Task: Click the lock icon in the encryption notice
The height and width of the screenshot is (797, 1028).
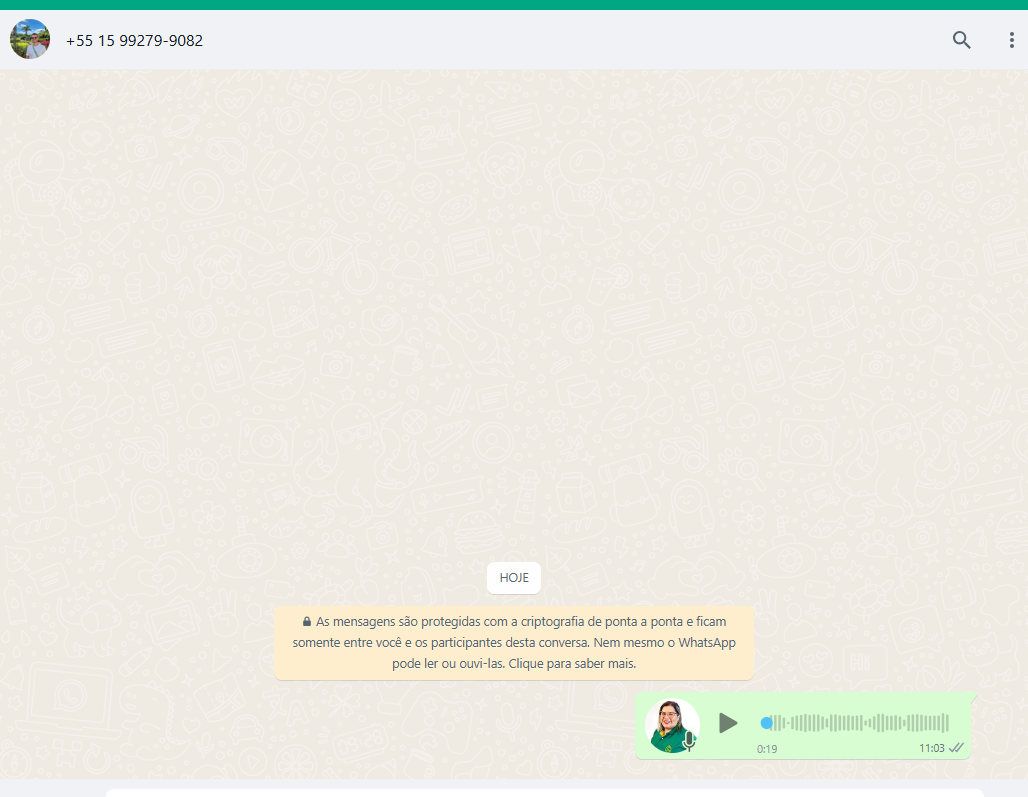Action: tap(307, 621)
